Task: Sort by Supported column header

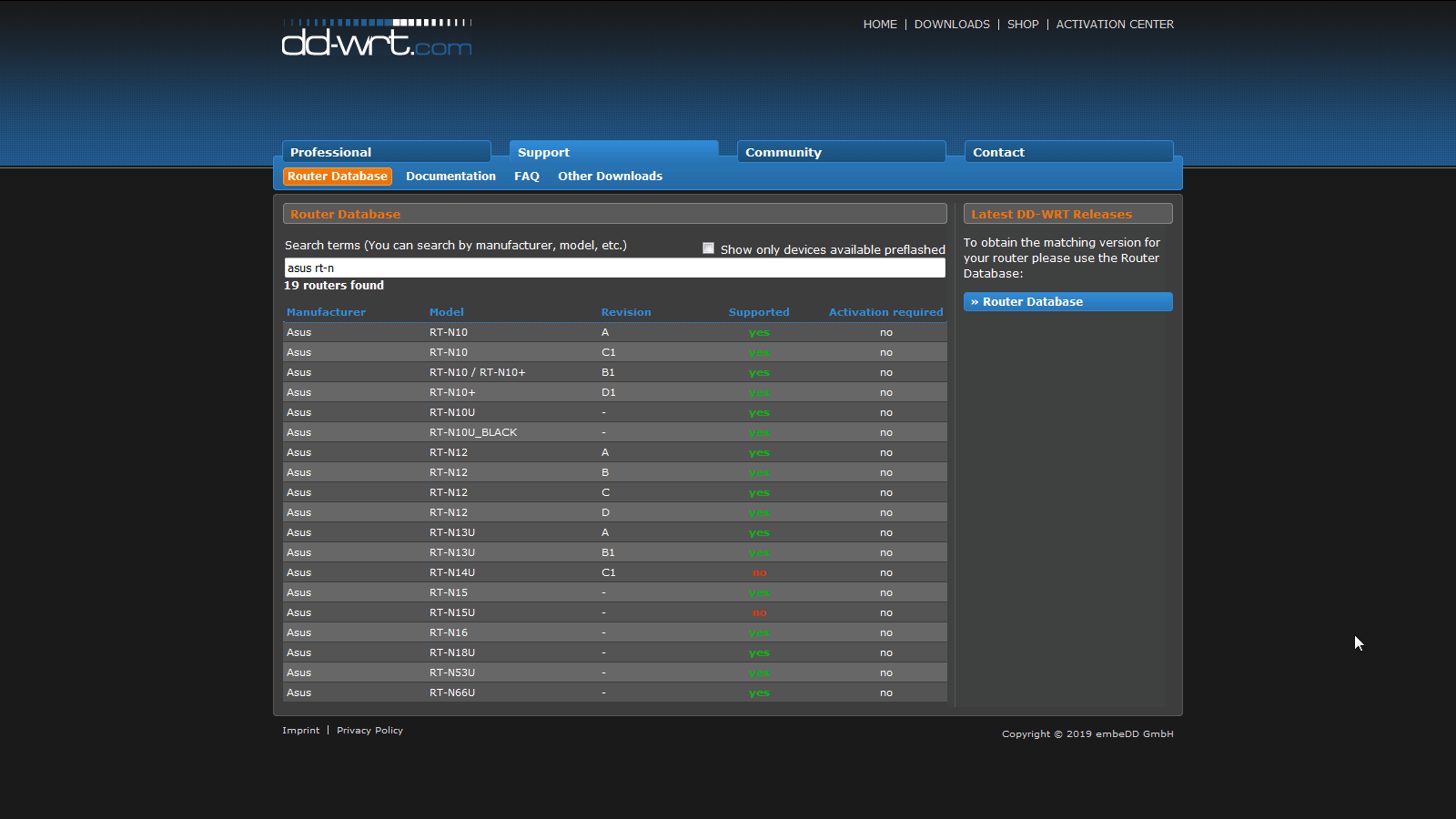Action: (x=759, y=312)
